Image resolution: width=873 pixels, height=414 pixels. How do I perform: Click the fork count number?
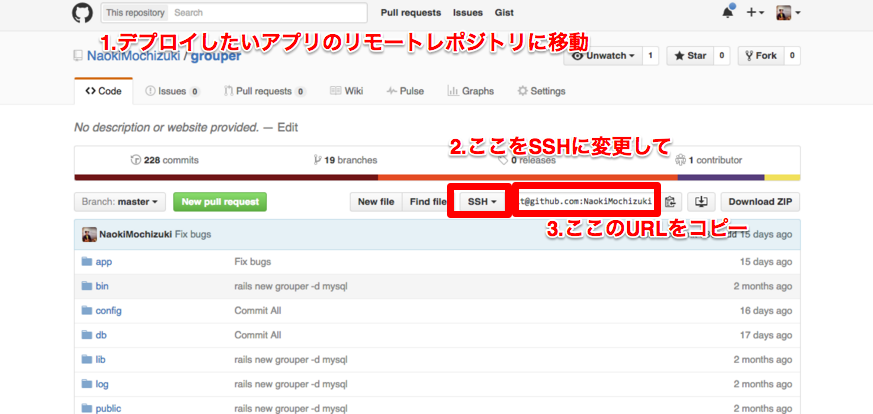coord(792,56)
